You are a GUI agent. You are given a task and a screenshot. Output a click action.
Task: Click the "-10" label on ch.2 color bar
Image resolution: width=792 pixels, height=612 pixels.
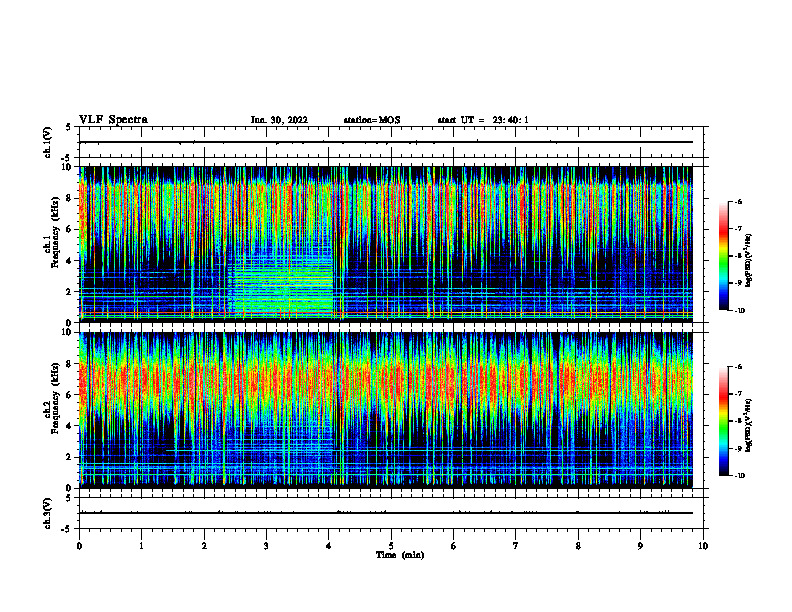click(739, 476)
